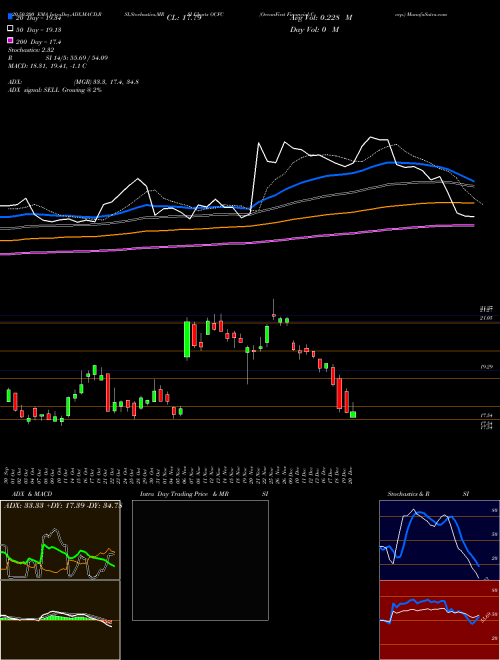Click the white 50 Day legend swatch
Viewport: 500px width, 660px height.
[x=10, y=29]
